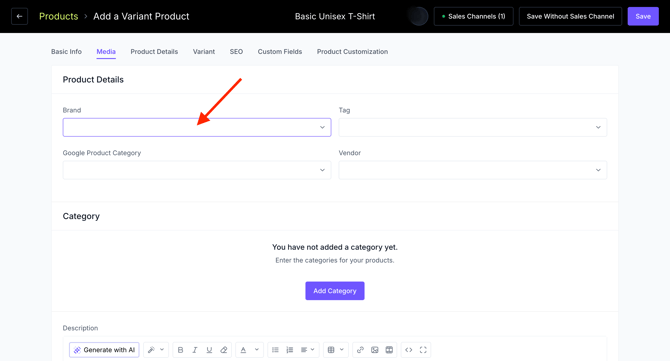Open the Google Product Category dropdown

[197, 170]
